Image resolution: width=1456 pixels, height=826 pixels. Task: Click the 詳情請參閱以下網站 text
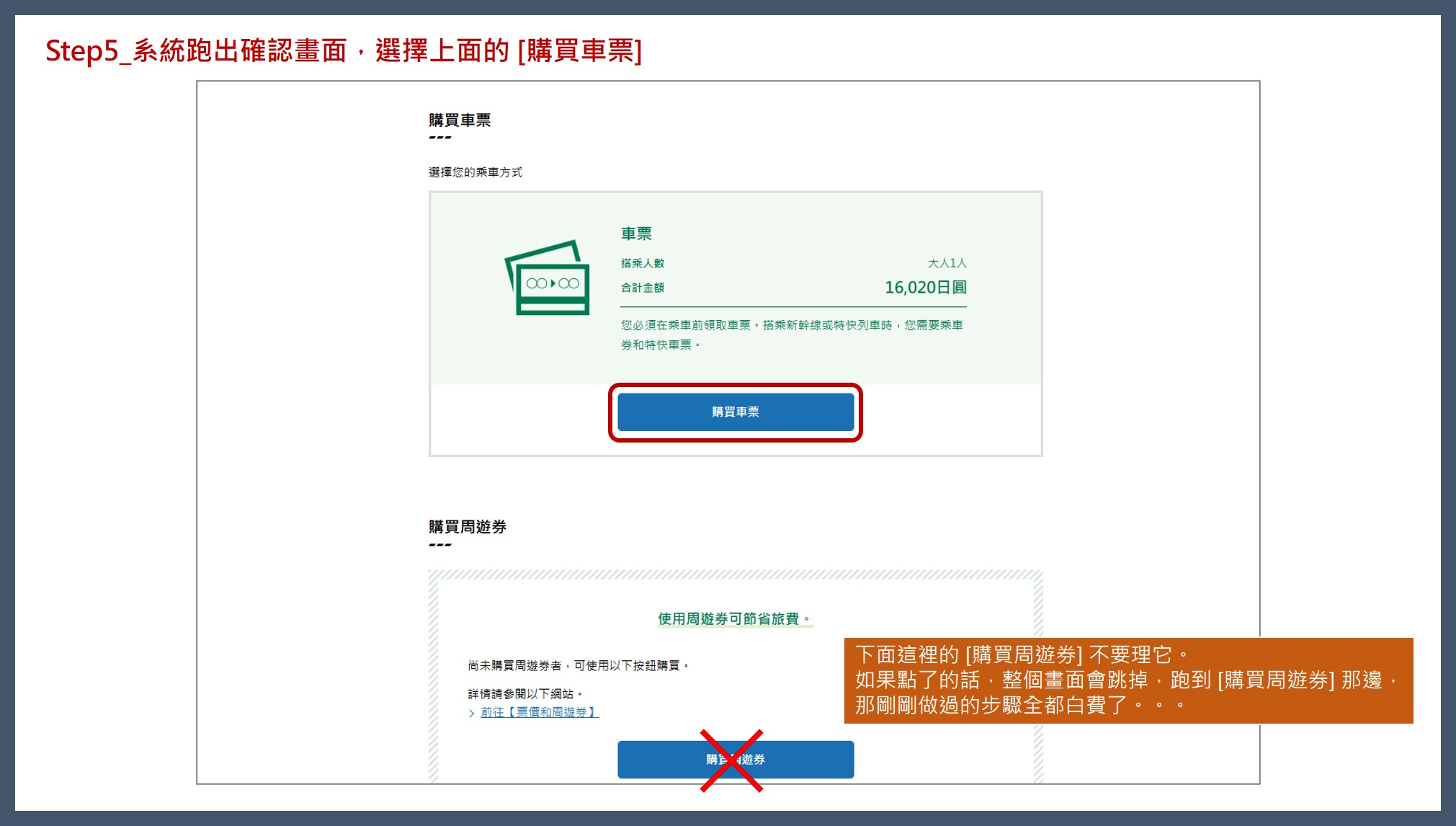coord(524,693)
